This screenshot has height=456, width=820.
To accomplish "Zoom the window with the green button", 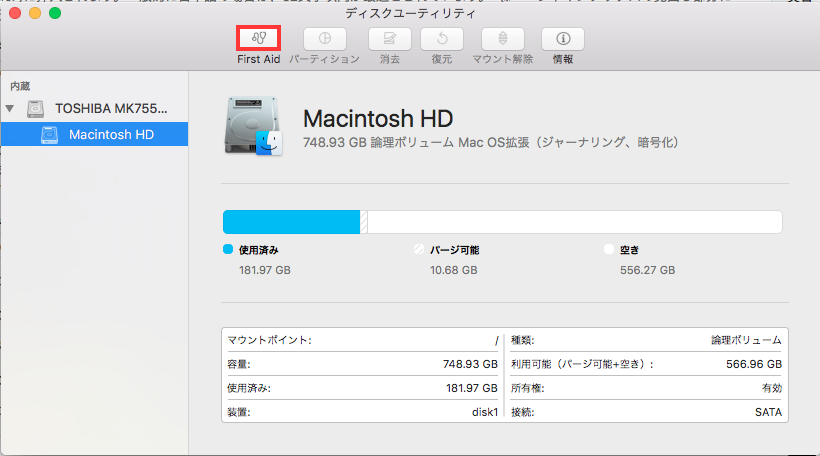I will click(55, 13).
